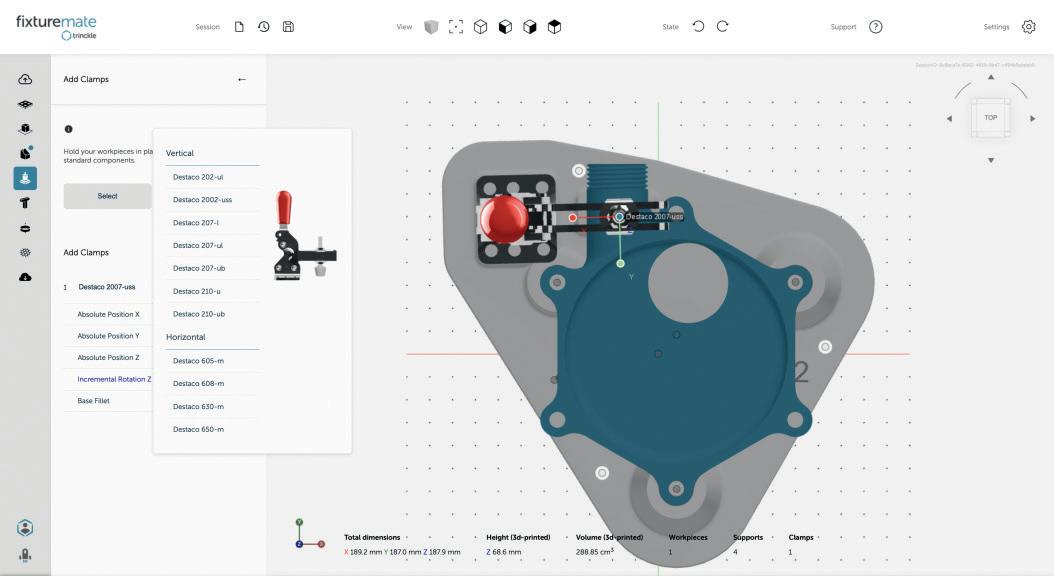
Task: Click the bottom-most sidebar clamp icon
Action: (x=25, y=555)
